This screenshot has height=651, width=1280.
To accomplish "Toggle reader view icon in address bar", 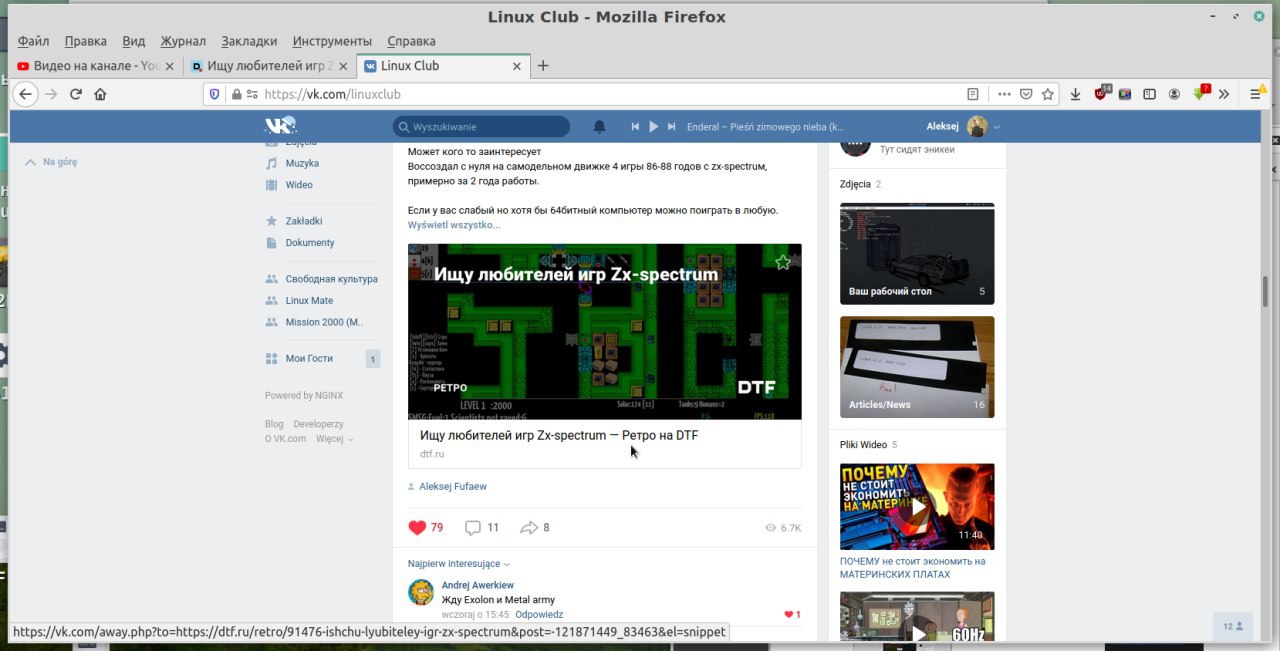I will pos(973,94).
